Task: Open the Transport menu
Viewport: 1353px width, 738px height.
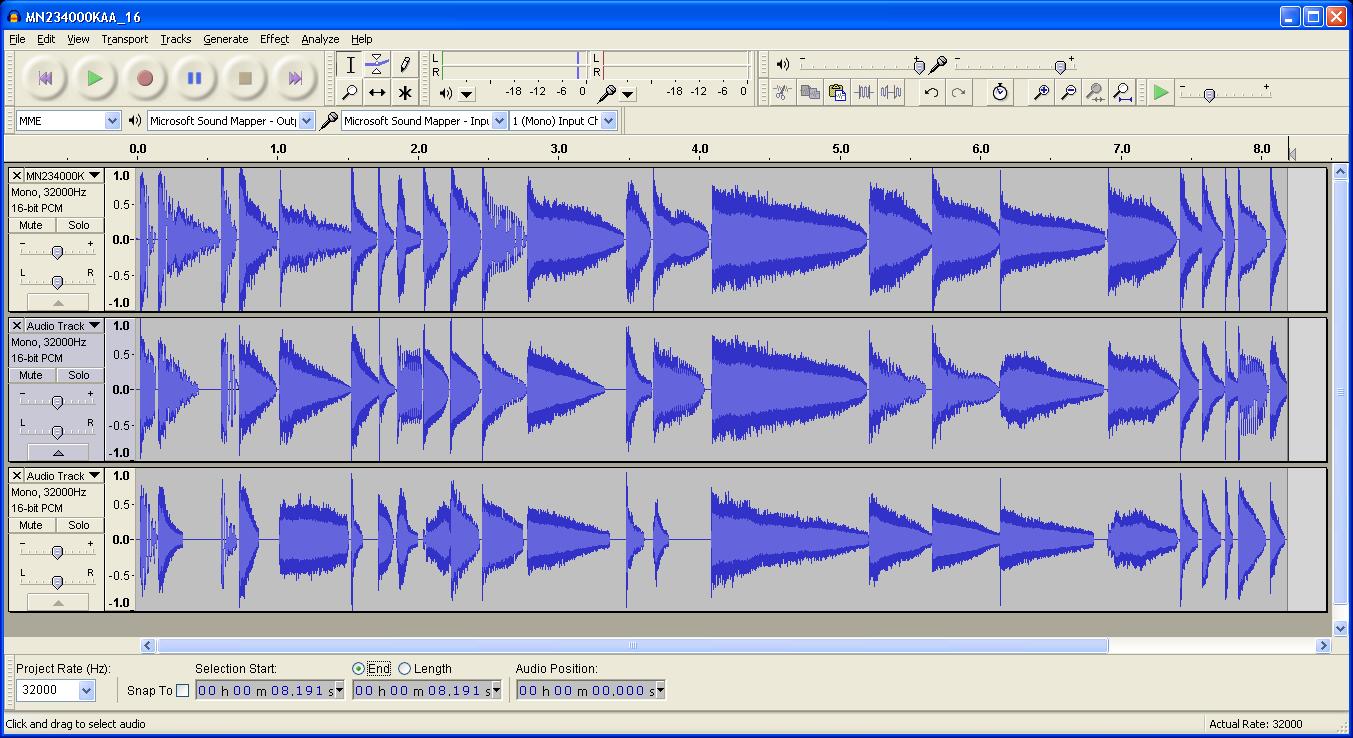Action: click(x=124, y=39)
